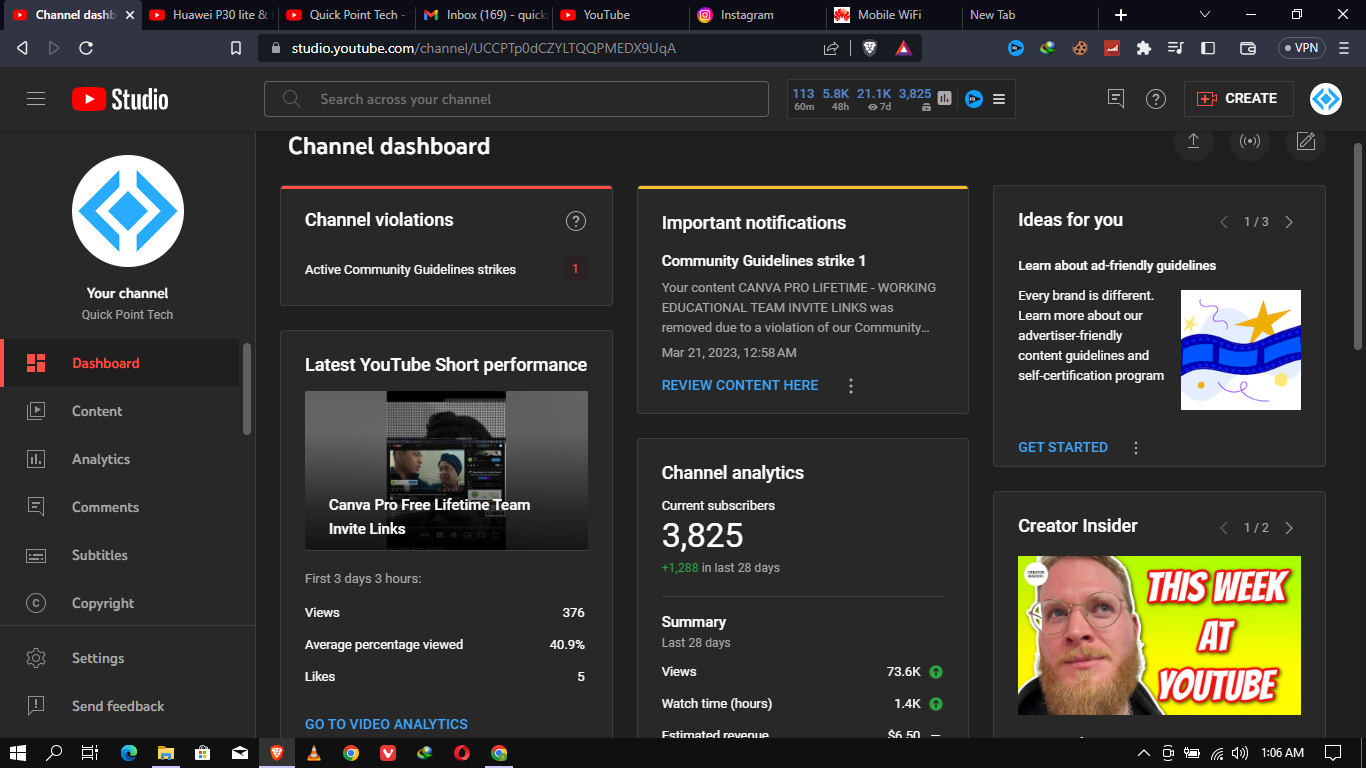Open a new browser tab with plus button

1121,15
